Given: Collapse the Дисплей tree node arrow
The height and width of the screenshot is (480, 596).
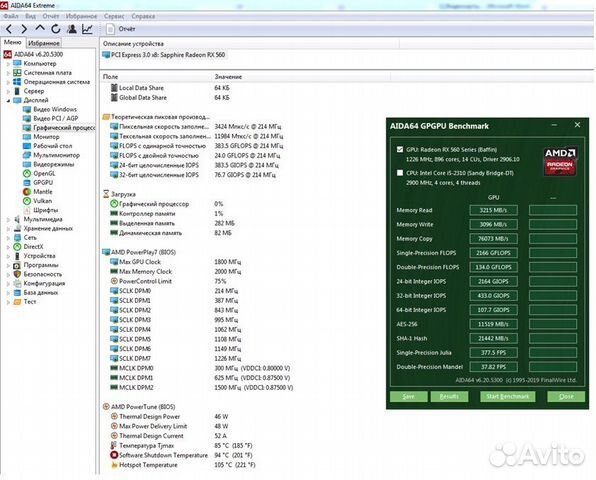Looking at the screenshot, I should point(8,100).
